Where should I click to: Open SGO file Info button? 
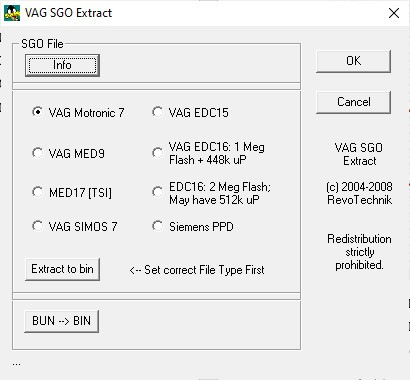[62, 65]
